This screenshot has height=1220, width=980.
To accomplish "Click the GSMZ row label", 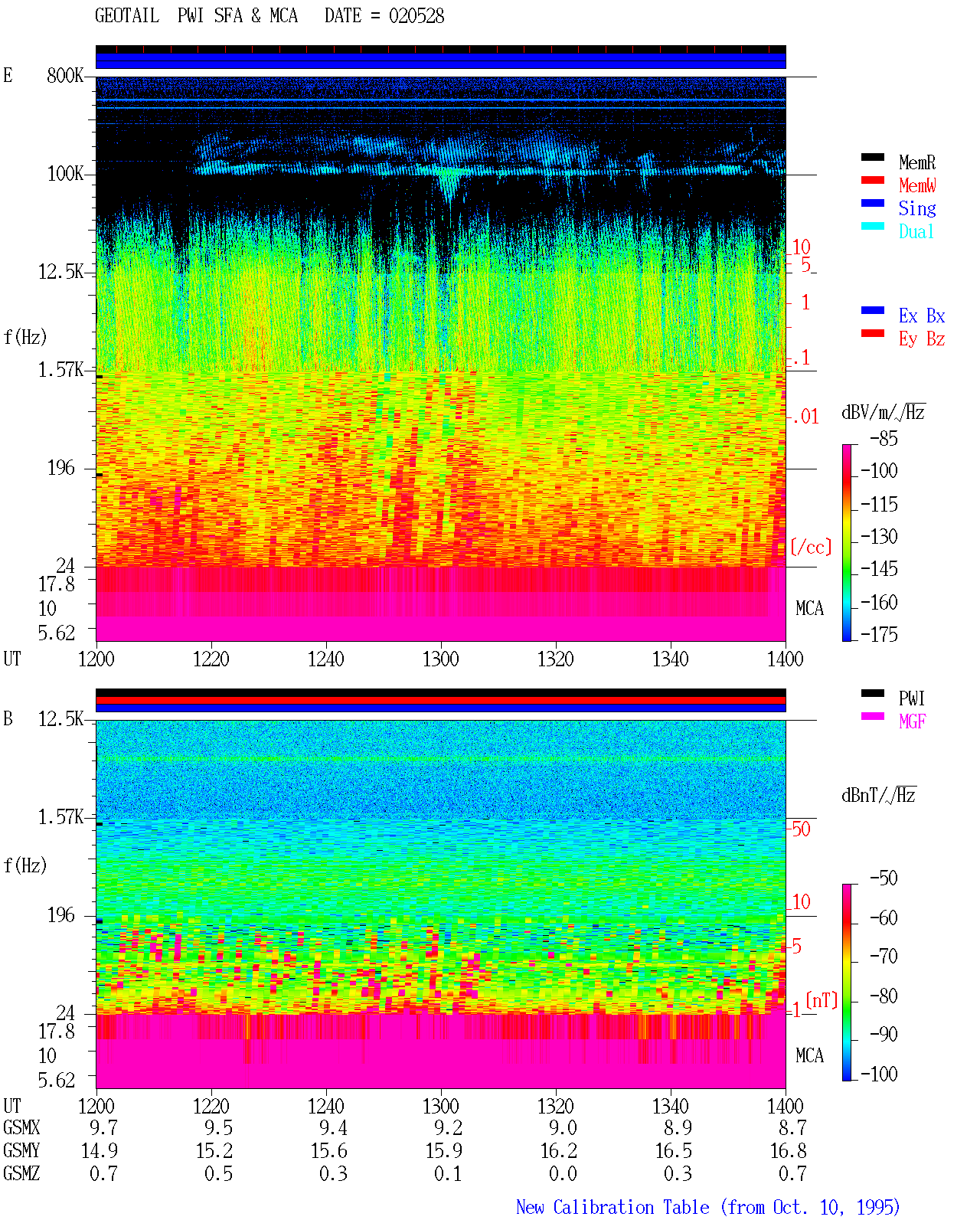I will [x=21, y=1174].
